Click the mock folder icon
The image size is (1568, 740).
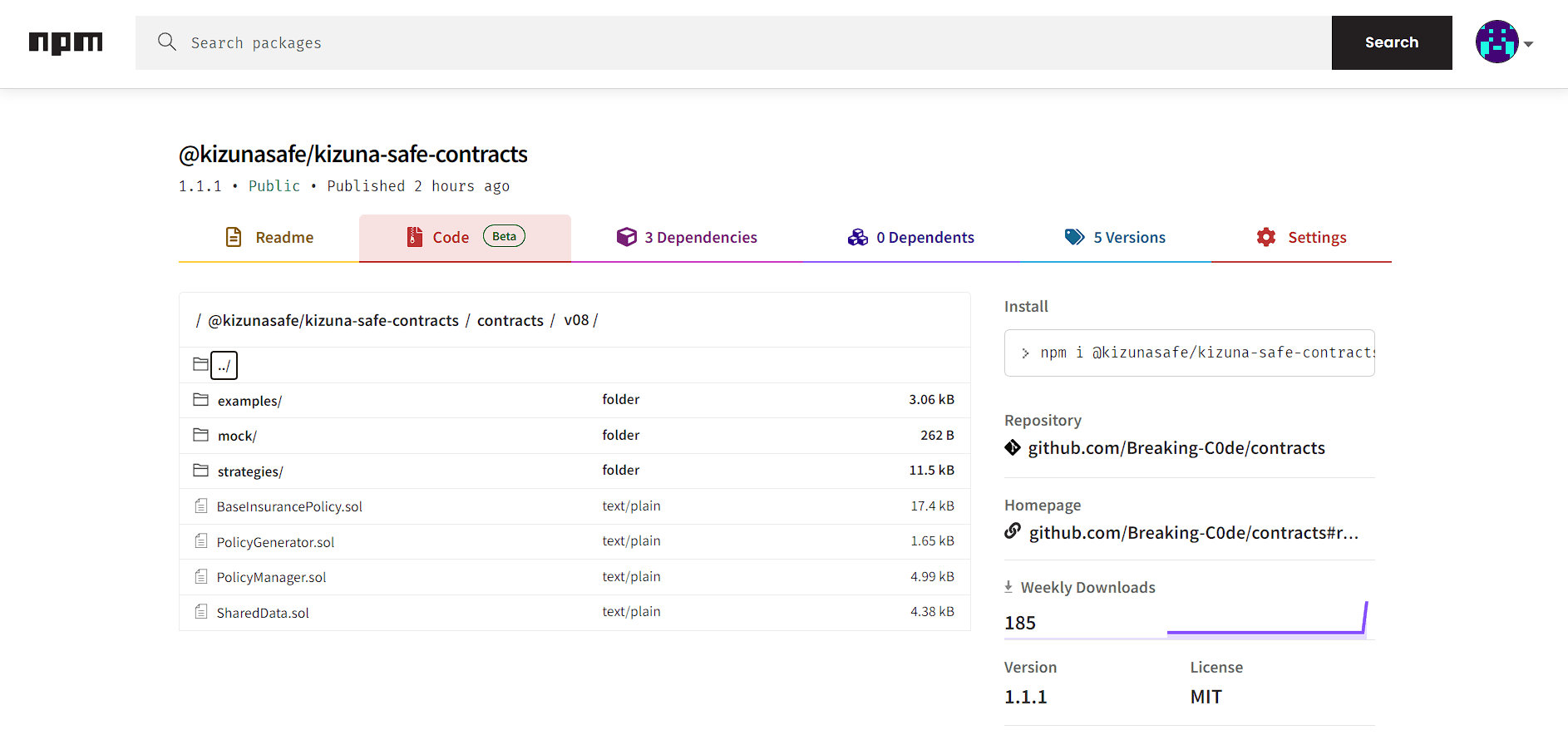(200, 435)
